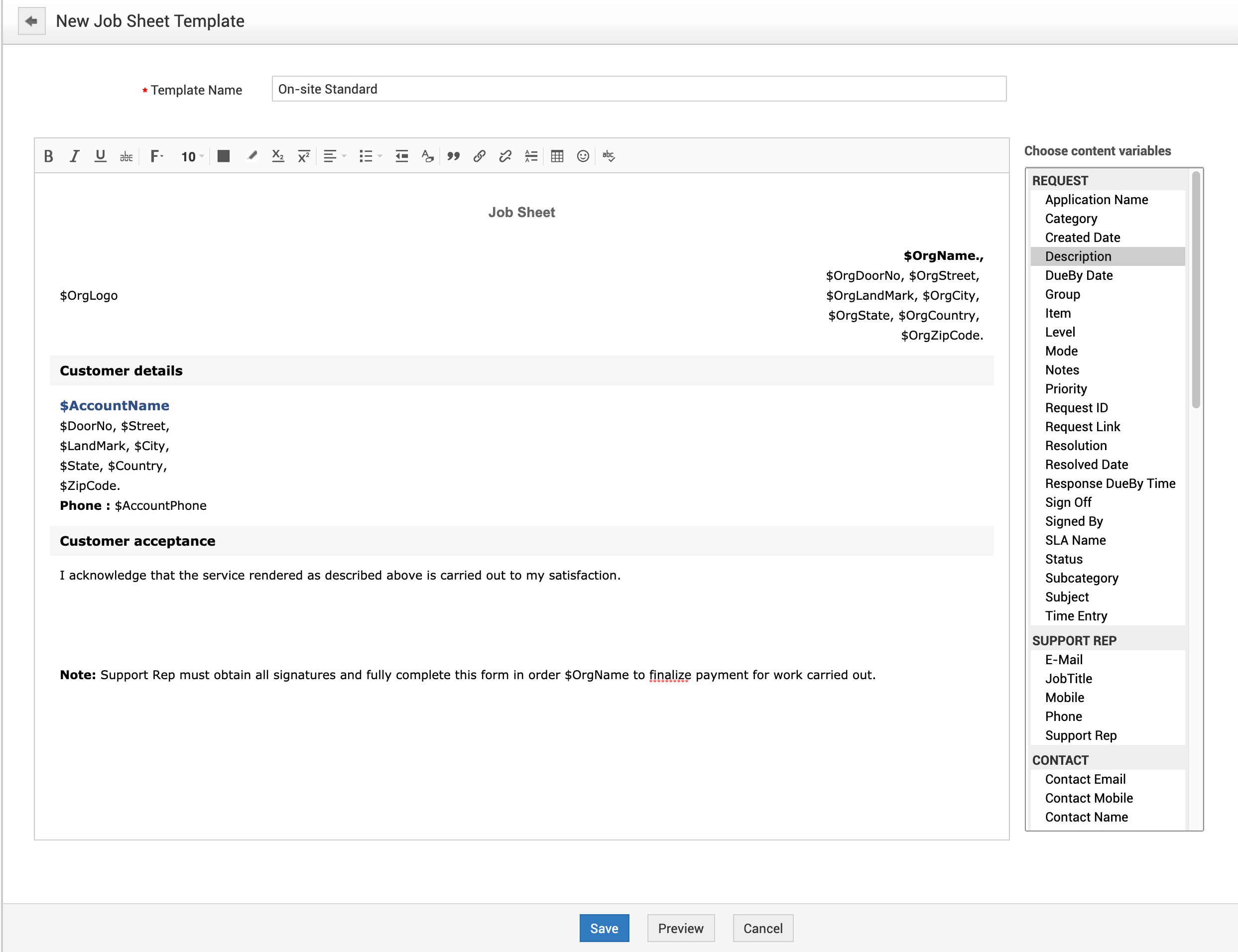The height and width of the screenshot is (952, 1238).
Task: Open the dark font color swatch
Action: tap(223, 156)
